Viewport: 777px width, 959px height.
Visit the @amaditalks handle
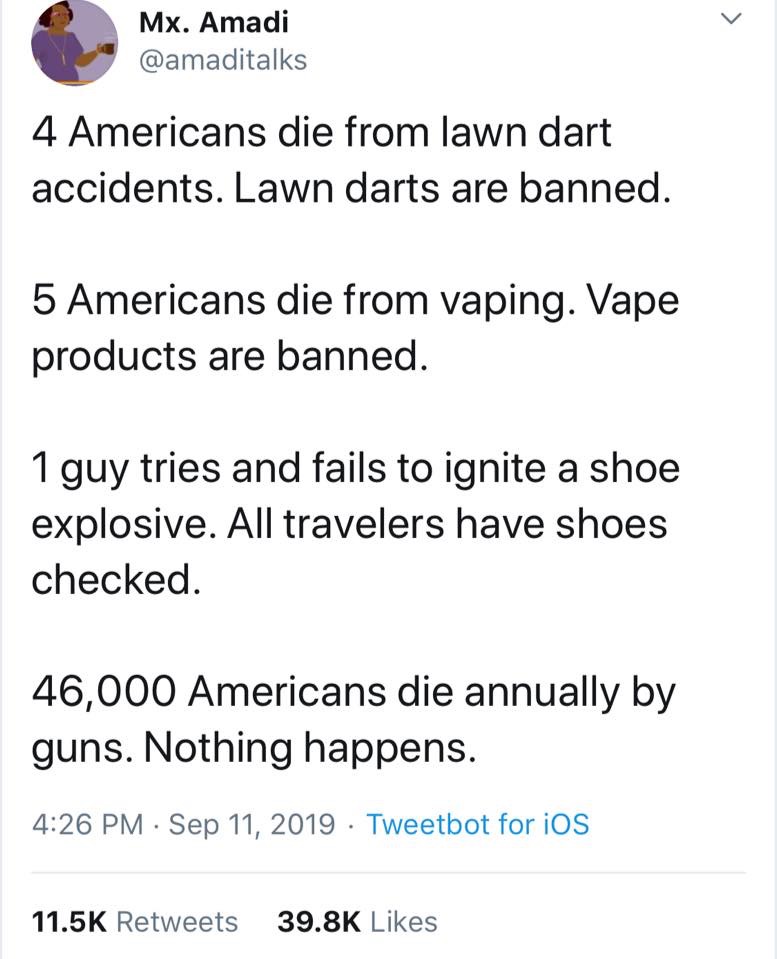tap(220, 60)
